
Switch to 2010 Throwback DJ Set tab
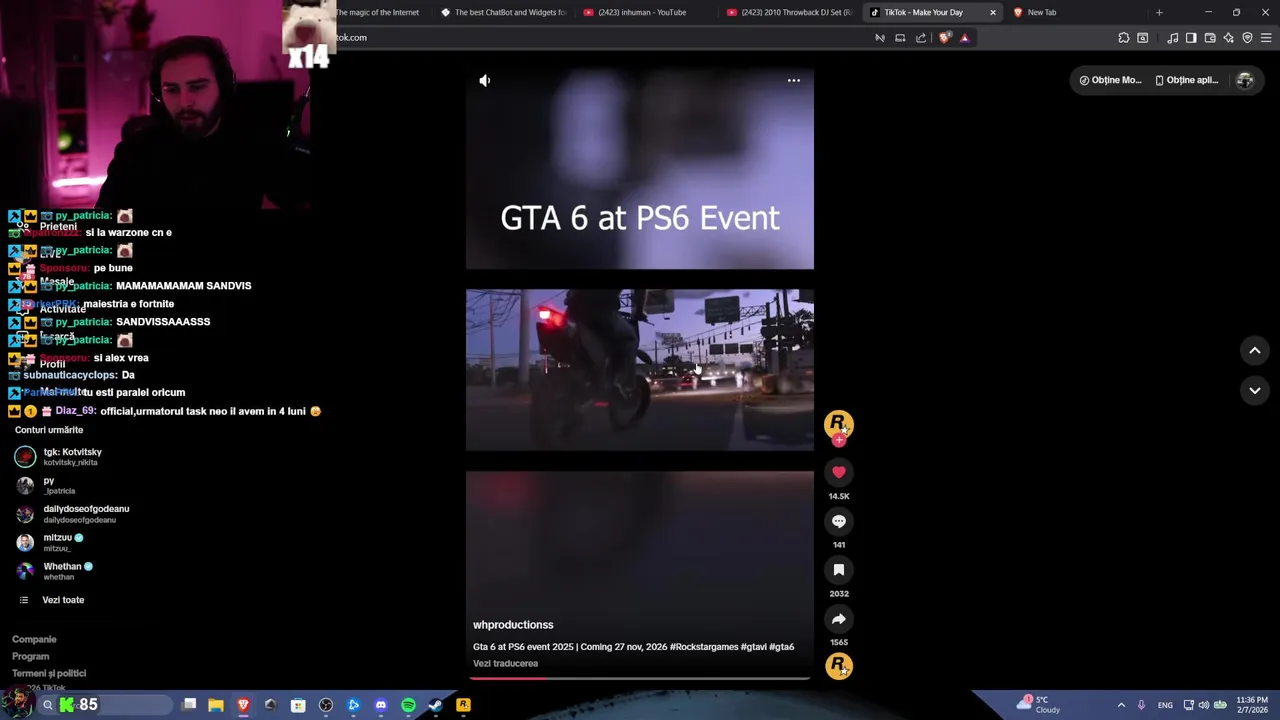790,12
